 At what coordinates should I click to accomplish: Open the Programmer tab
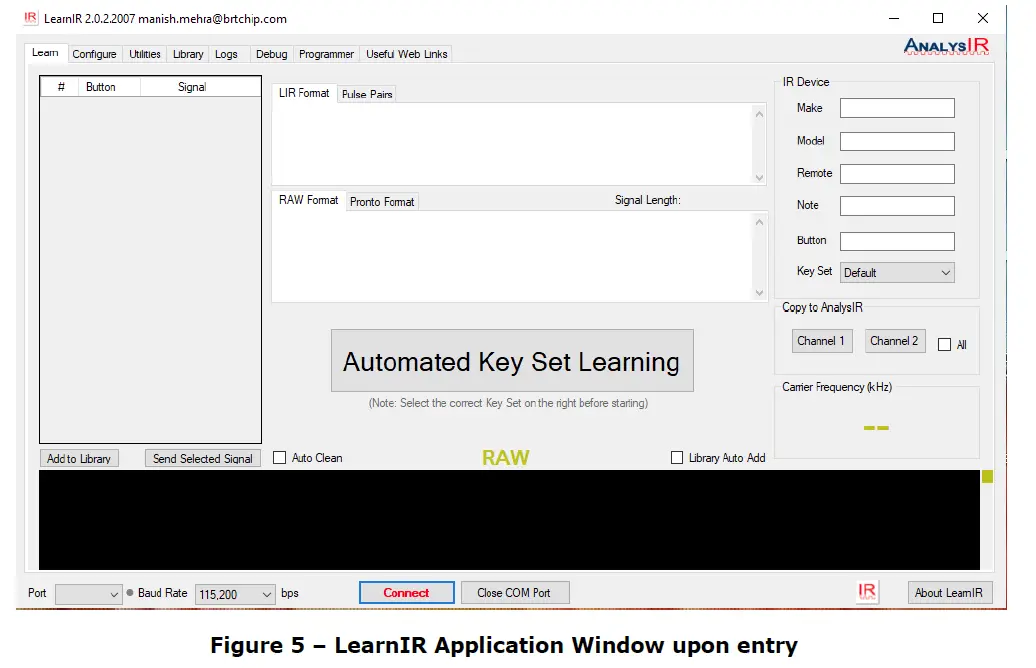pyautogui.click(x=326, y=54)
